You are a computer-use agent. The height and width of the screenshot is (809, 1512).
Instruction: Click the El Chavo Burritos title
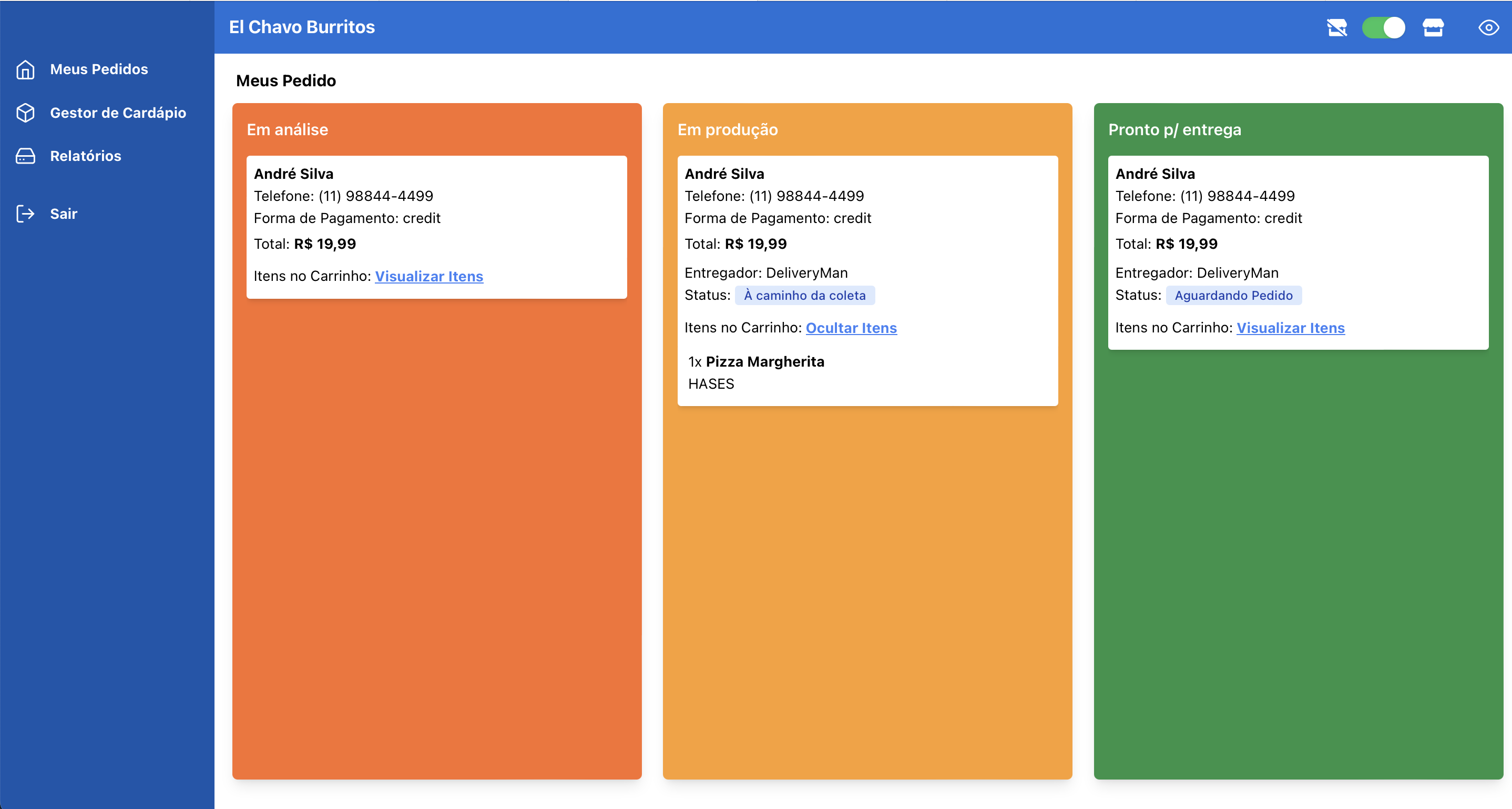[302, 27]
